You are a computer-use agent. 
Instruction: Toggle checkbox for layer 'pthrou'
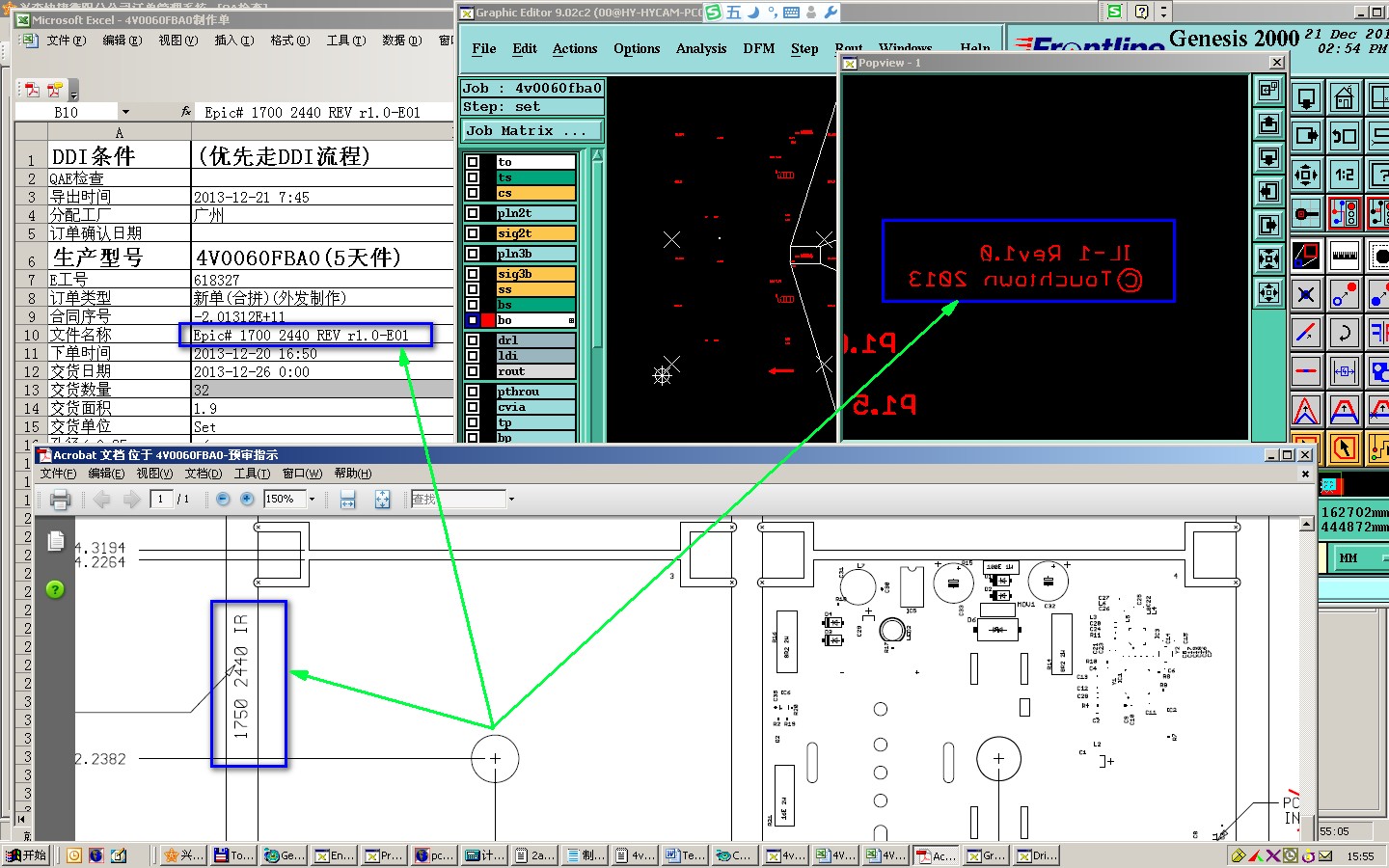[x=473, y=392]
